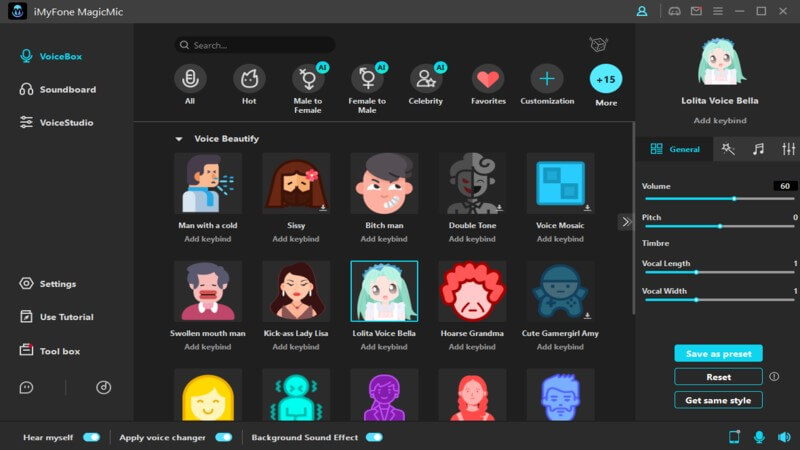Download the Sissy voice via download icon
The image size is (800, 450).
point(323,208)
